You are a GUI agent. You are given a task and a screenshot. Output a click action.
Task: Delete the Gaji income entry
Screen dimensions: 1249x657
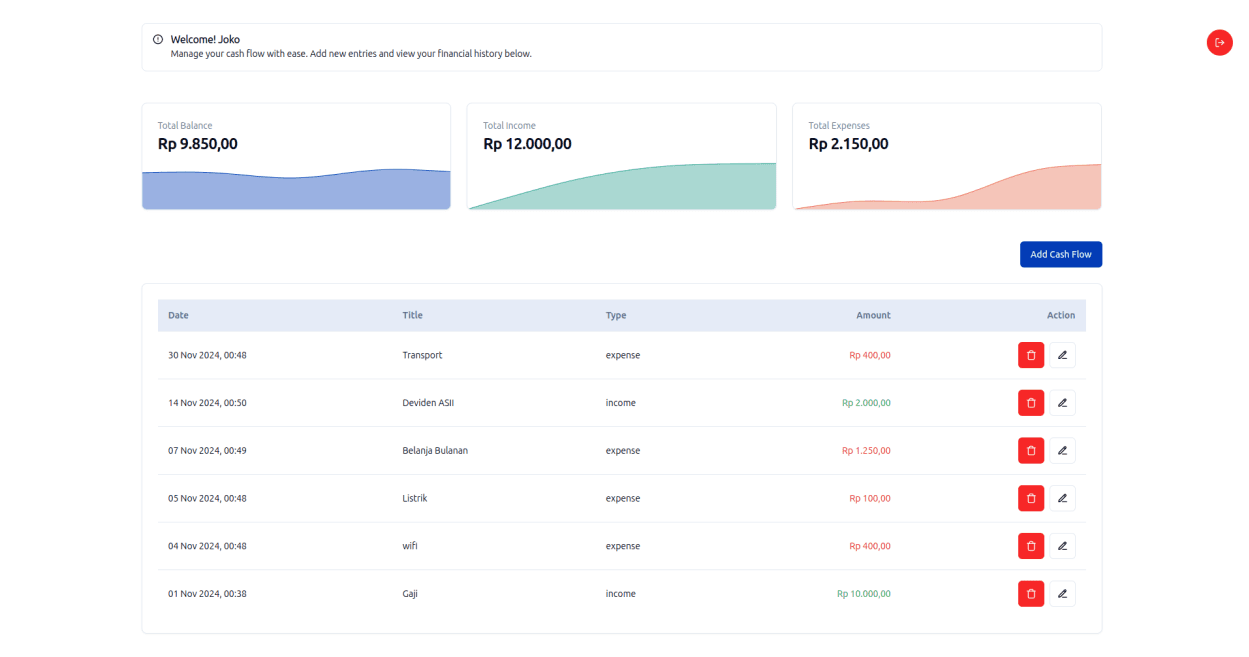[1031, 594]
